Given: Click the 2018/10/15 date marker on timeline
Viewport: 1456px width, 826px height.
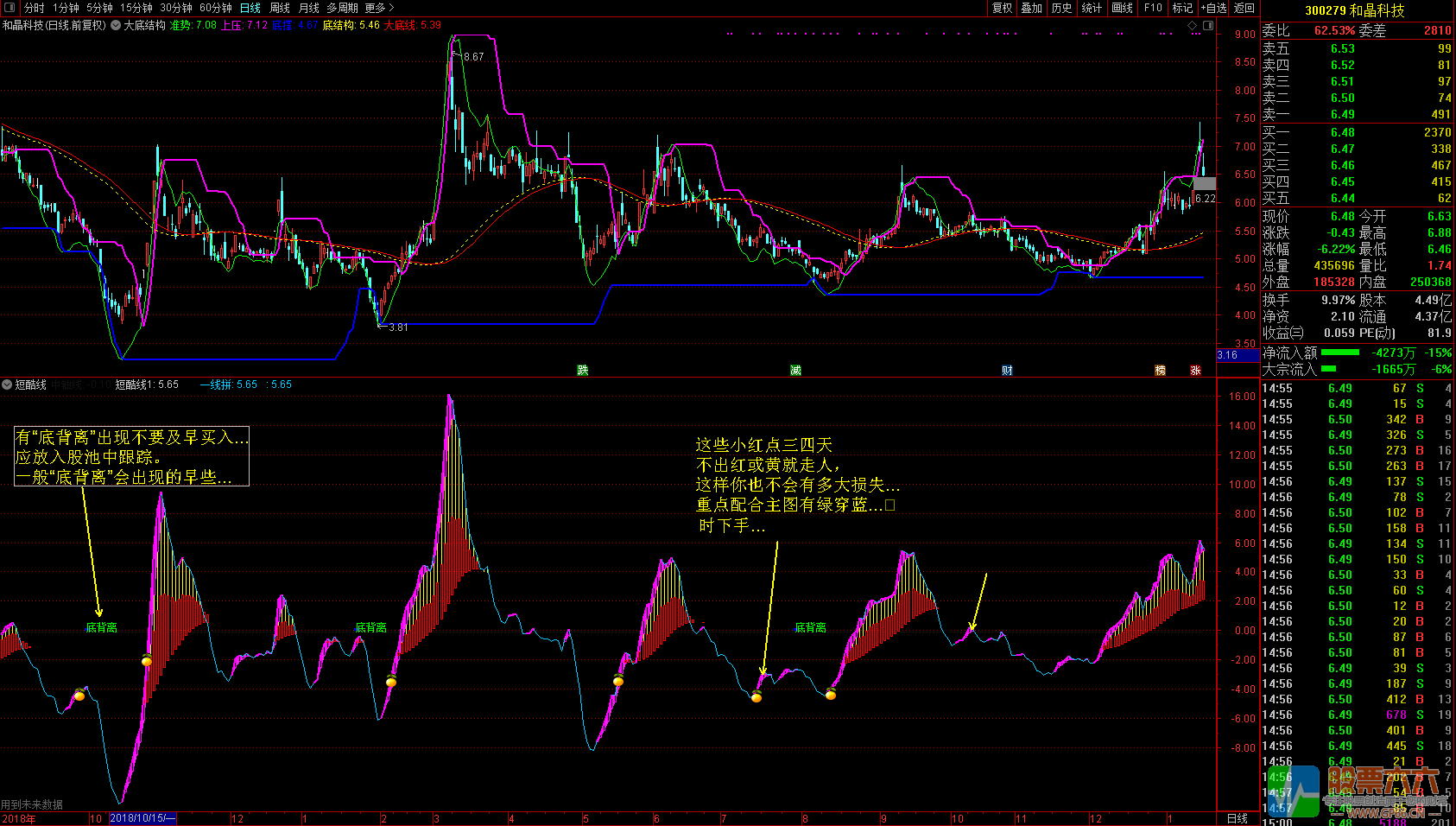Looking at the screenshot, I should click(x=142, y=818).
